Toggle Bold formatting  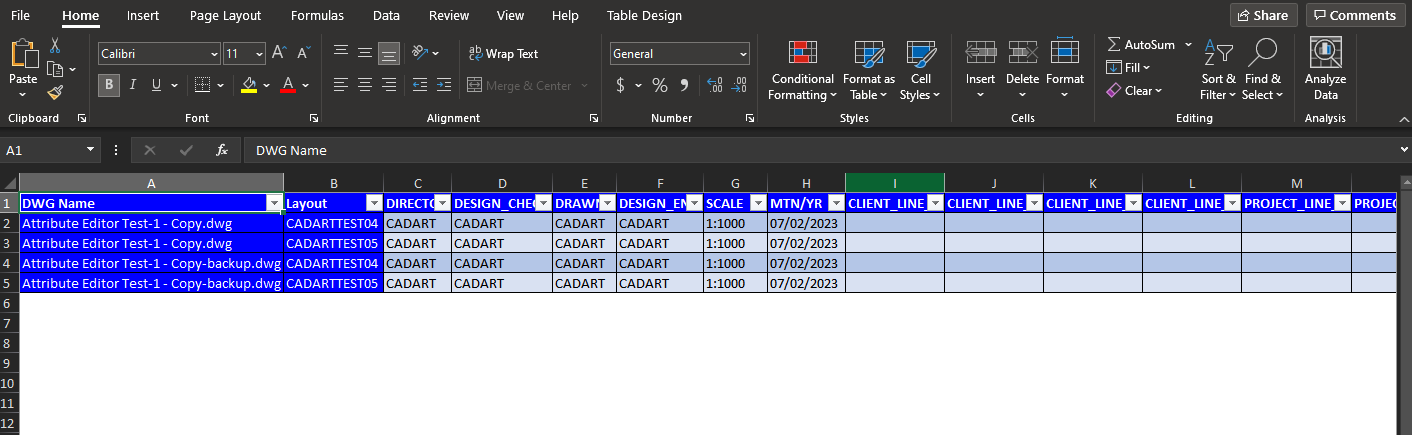tap(109, 85)
